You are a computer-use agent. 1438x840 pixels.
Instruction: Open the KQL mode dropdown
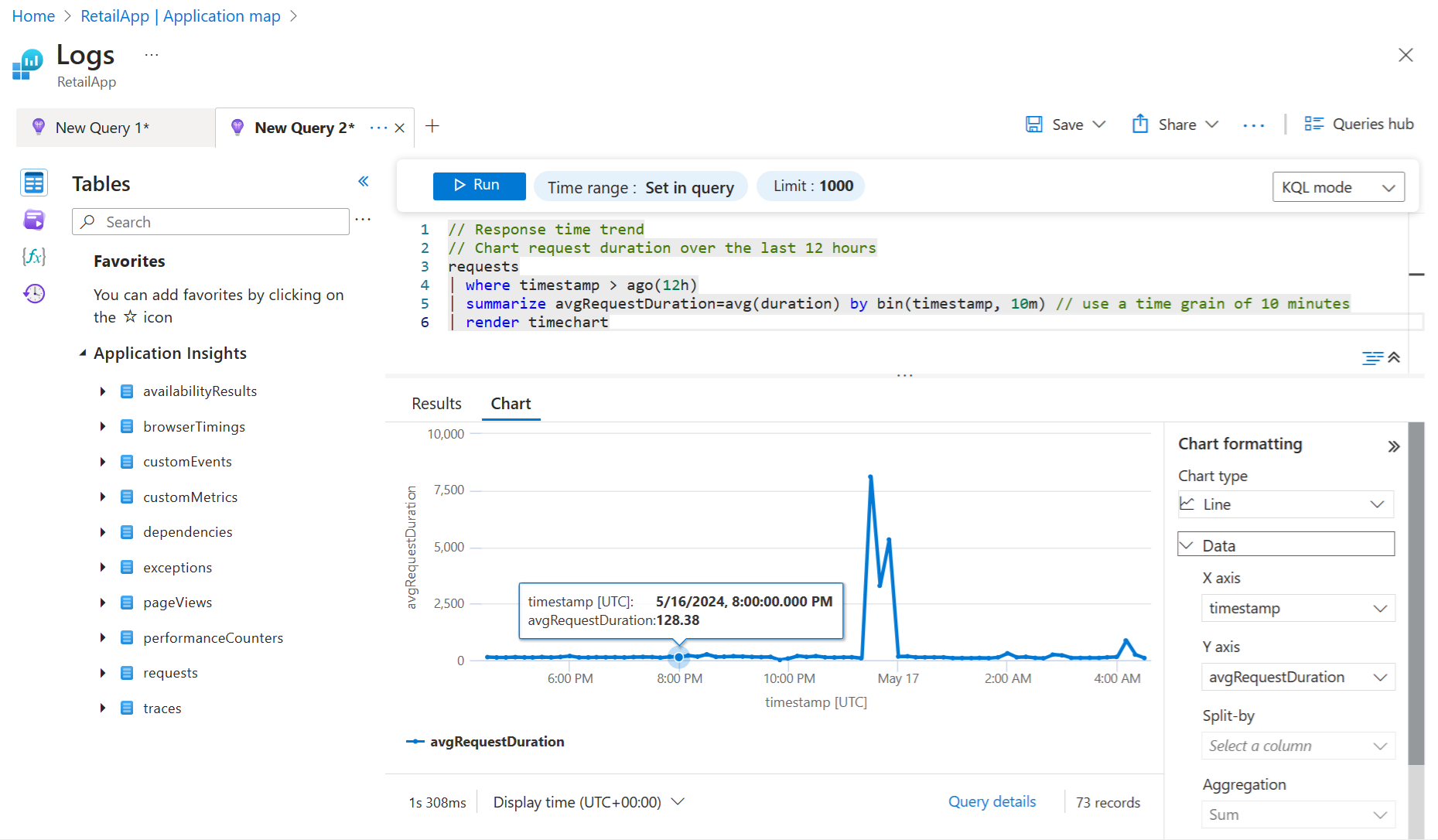(1337, 187)
